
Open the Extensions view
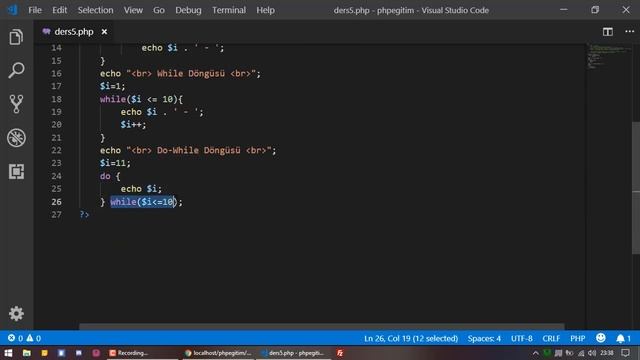pyautogui.click(x=16, y=171)
